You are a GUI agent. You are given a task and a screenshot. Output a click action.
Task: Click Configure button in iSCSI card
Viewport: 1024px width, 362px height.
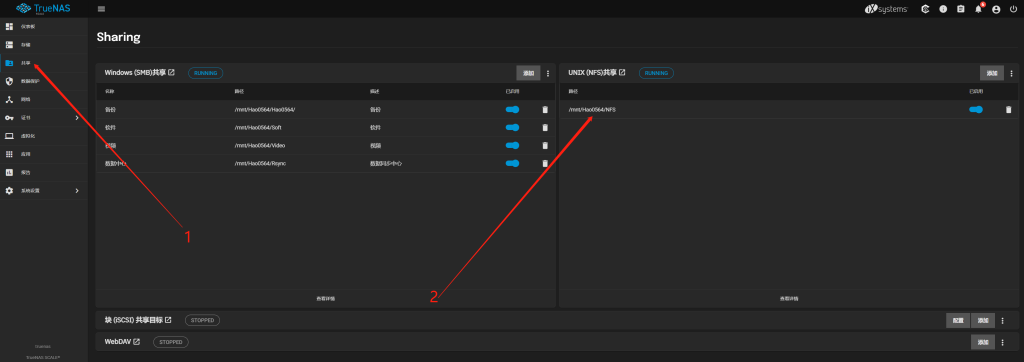click(958, 321)
